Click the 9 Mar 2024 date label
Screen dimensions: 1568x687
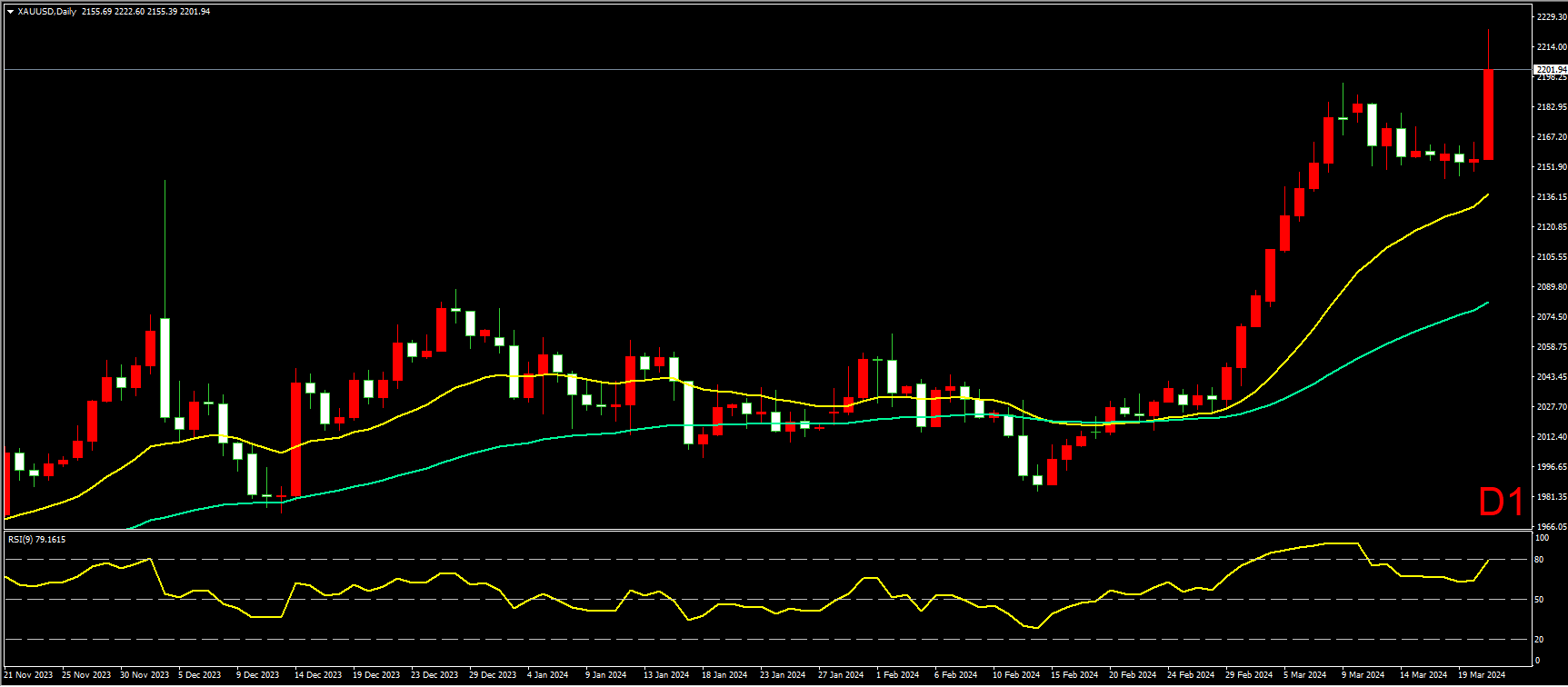click(x=1363, y=675)
